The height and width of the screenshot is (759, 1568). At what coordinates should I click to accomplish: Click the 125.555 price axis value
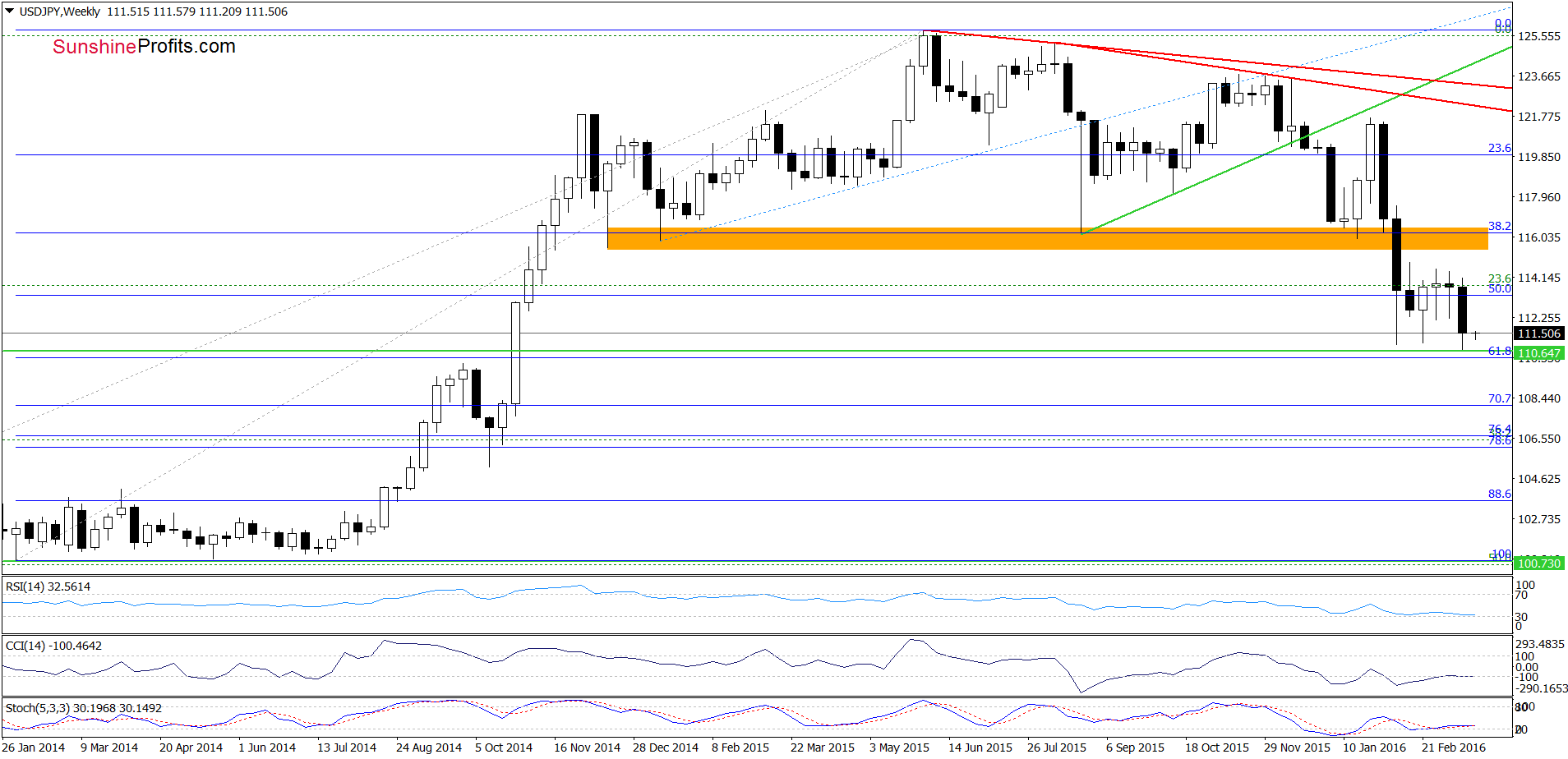pos(1538,36)
